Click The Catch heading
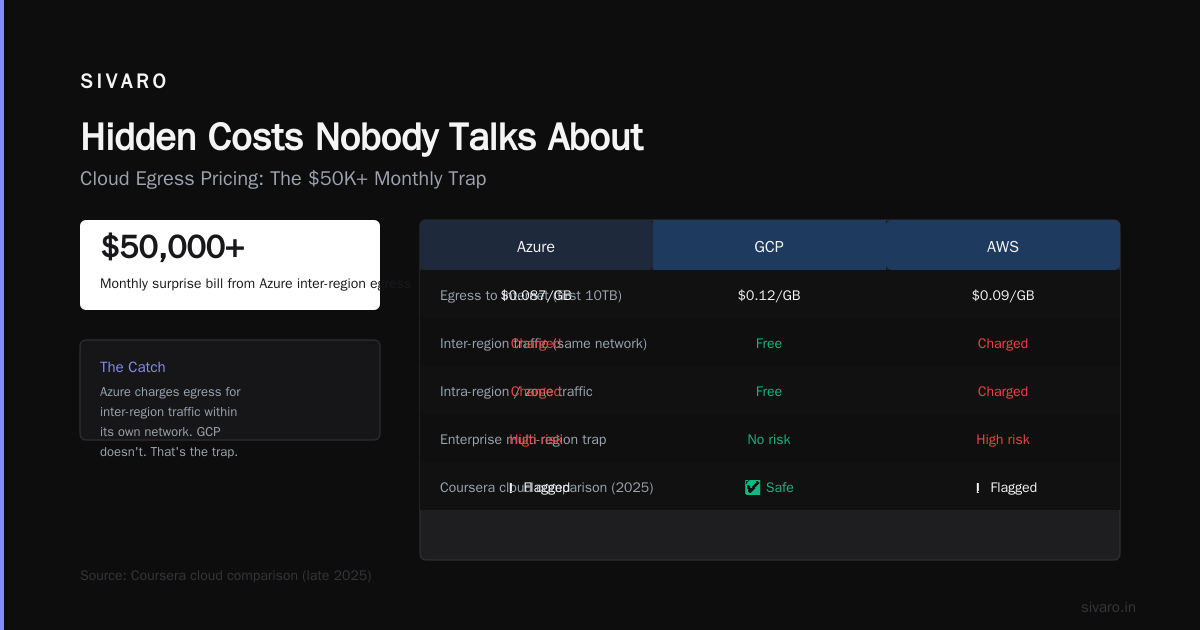 133,367
